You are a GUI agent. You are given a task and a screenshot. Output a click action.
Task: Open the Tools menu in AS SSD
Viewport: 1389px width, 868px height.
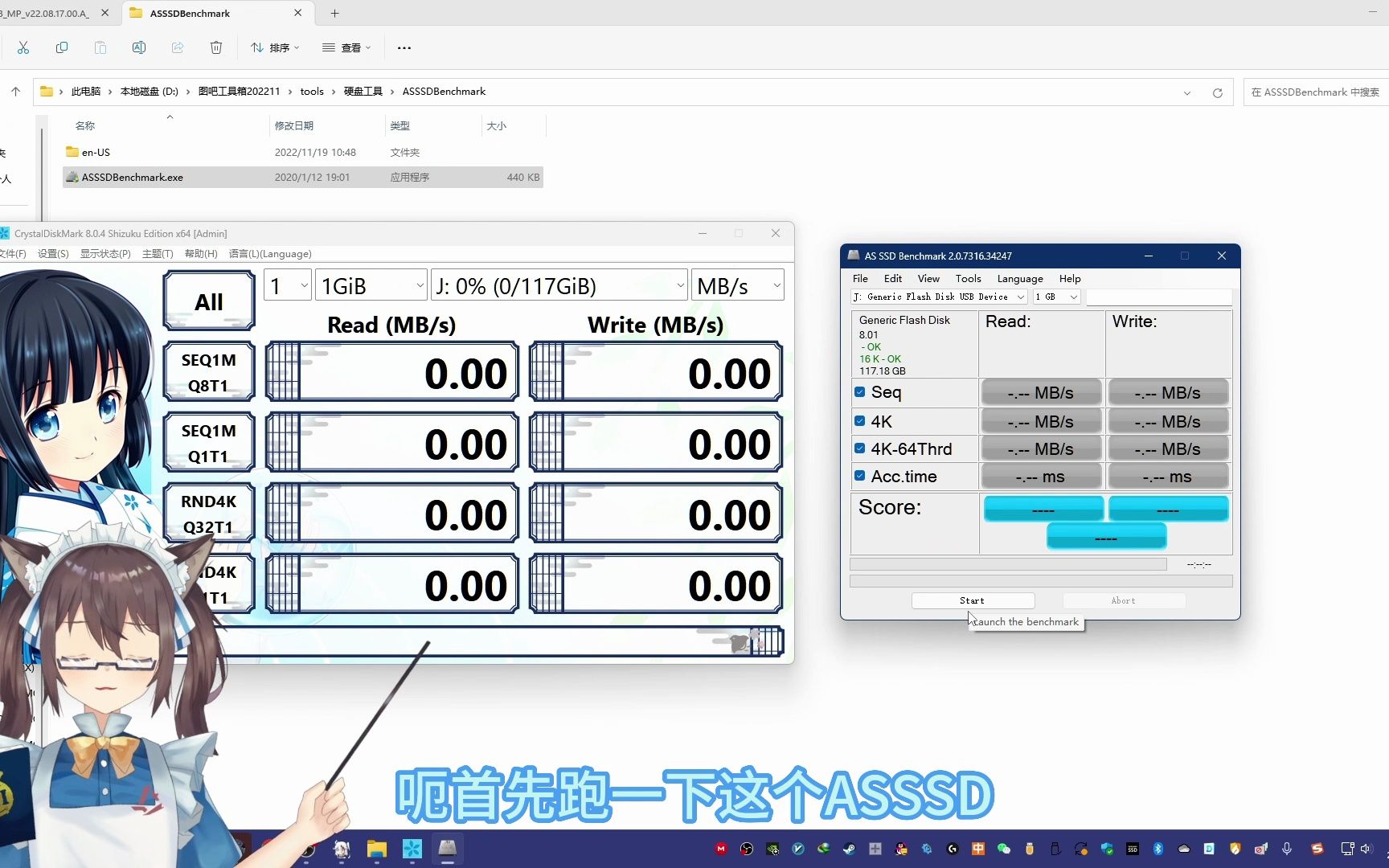(969, 279)
